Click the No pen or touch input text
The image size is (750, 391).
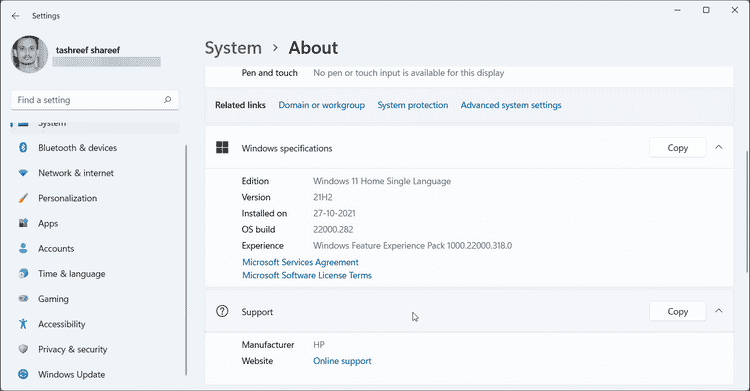tap(408, 73)
